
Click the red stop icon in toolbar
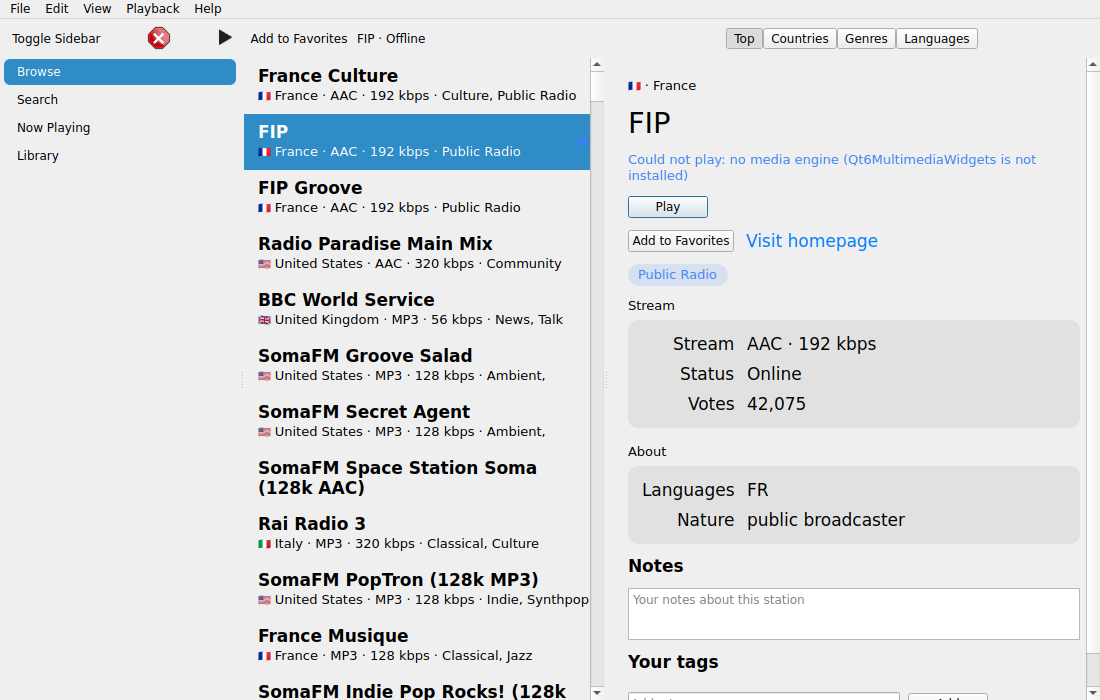(159, 38)
